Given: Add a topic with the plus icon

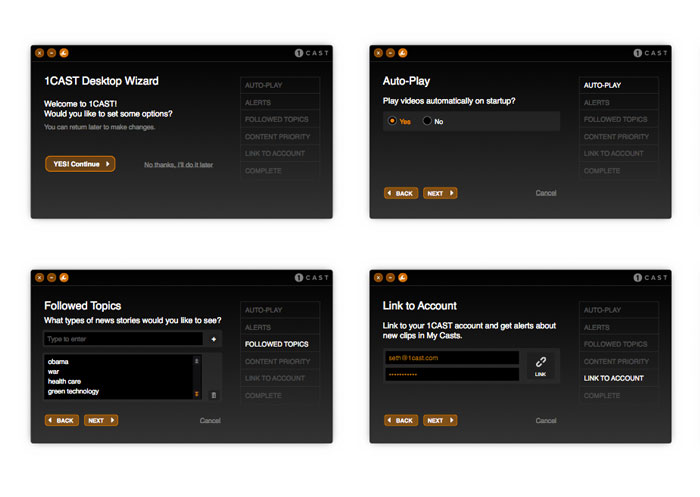Looking at the screenshot, I should [214, 339].
